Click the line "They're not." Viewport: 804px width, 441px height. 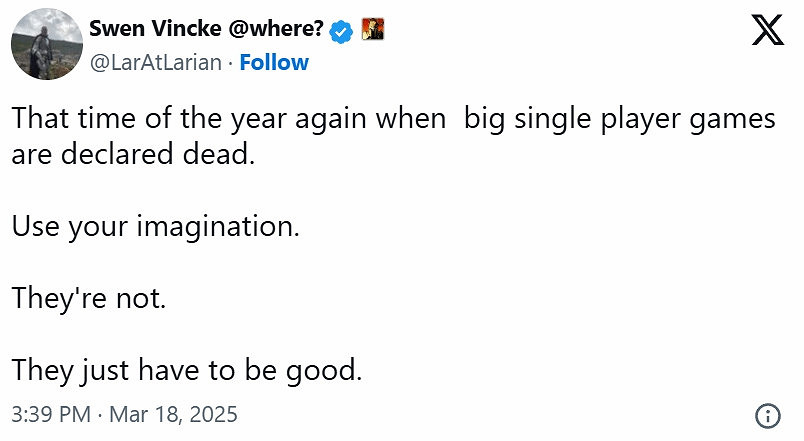(88, 298)
